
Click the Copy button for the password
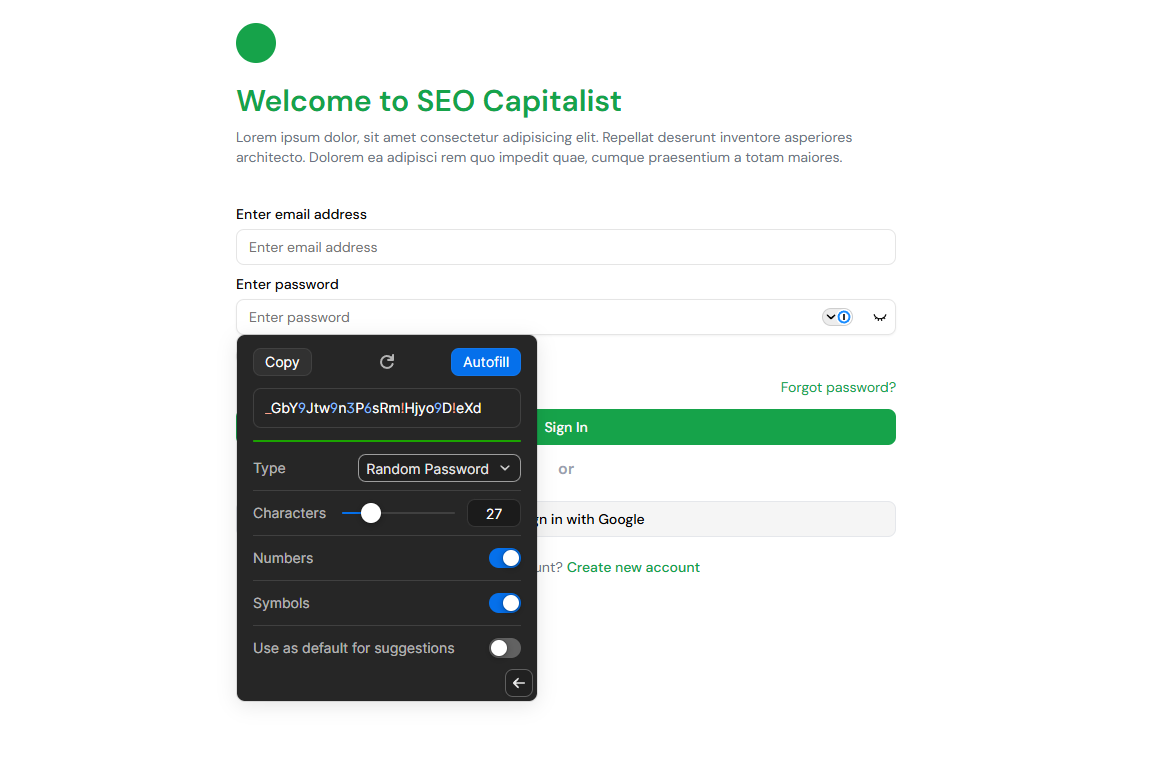coord(282,362)
